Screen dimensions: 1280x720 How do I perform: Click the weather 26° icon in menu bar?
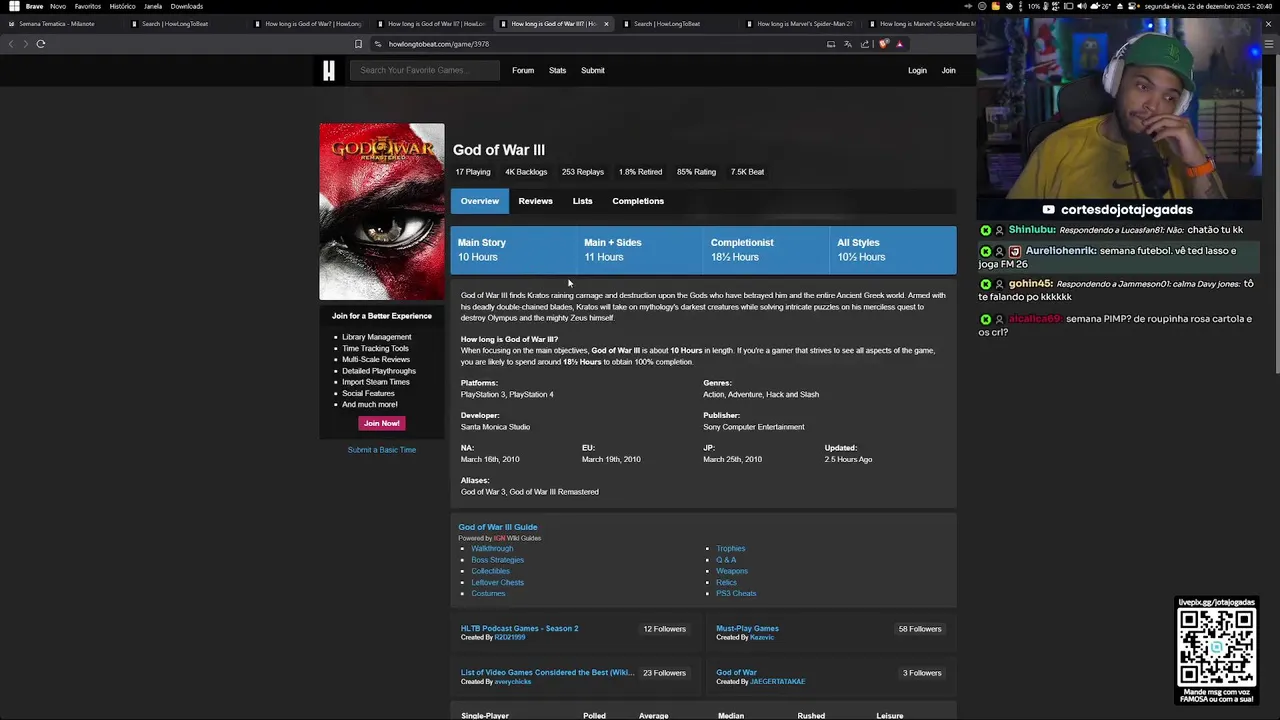coord(1102,6)
